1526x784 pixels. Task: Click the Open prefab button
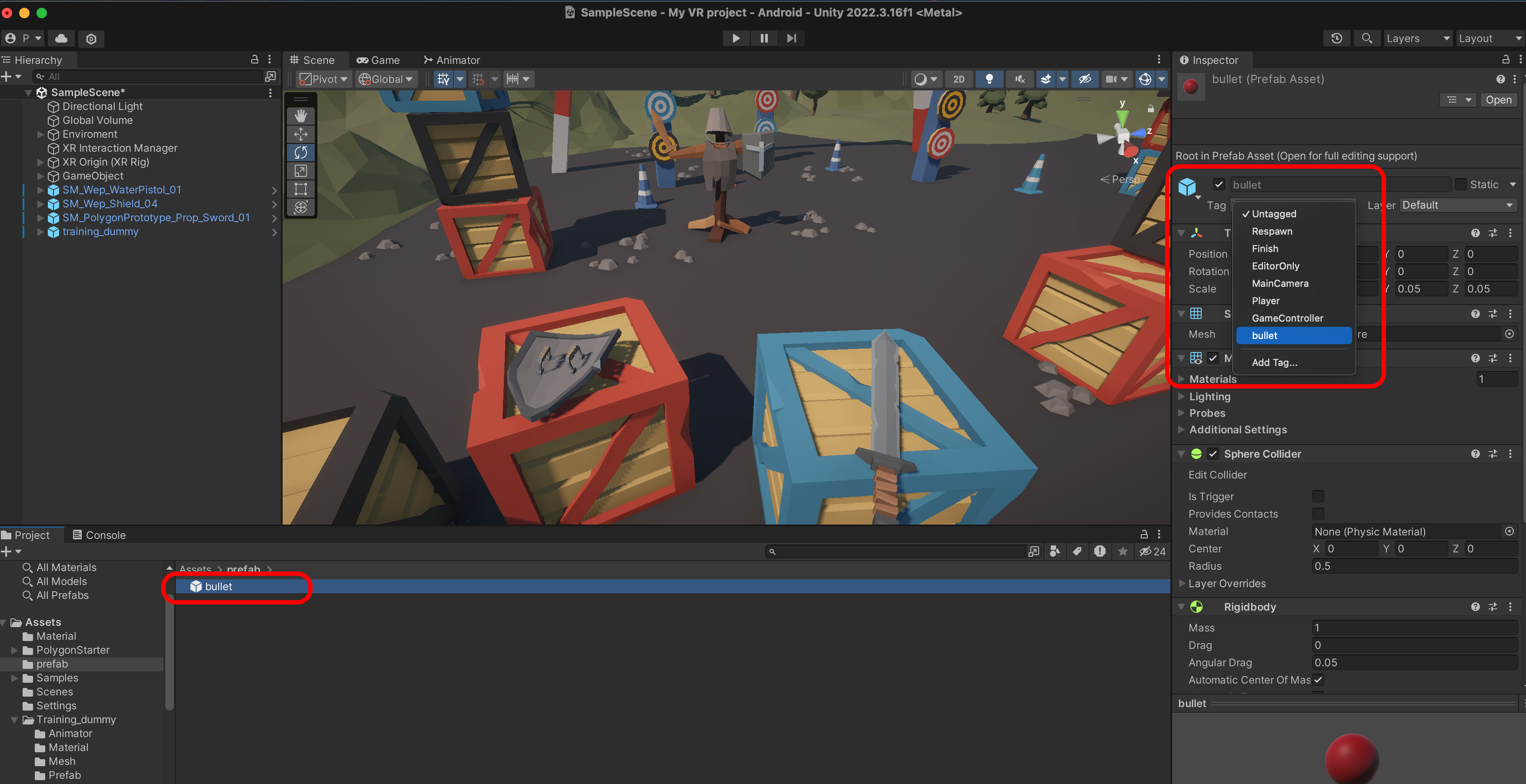1498,100
